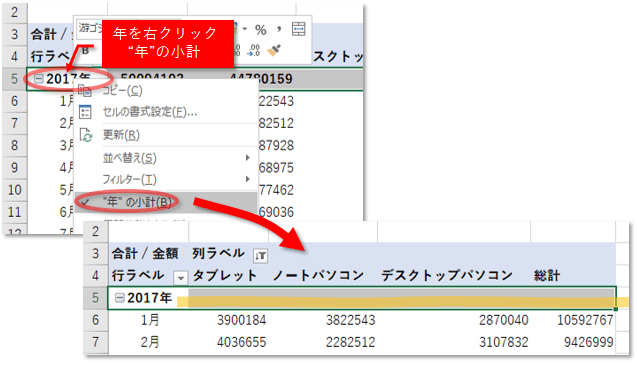Viewport: 637px width, 365px height.
Task: Open the フィルター(T) submenu
Action: click(166, 179)
